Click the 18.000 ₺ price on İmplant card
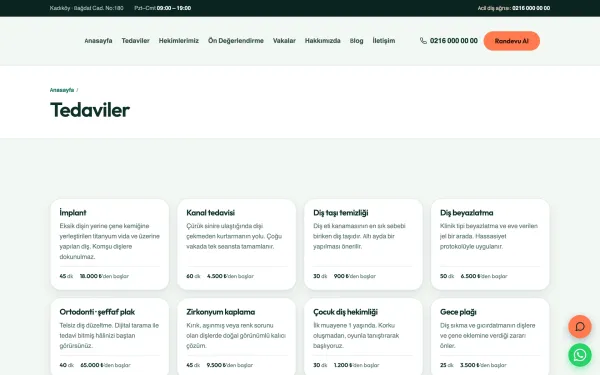The width and height of the screenshot is (600, 375). [x=91, y=276]
